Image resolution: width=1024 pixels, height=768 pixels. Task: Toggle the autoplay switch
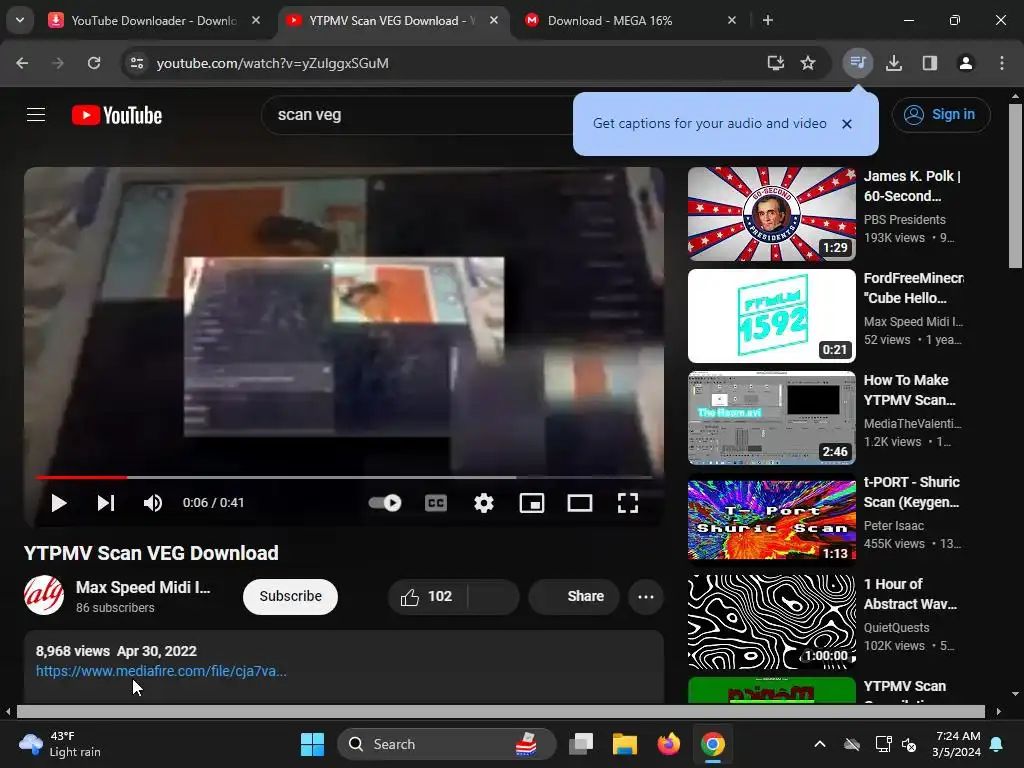(x=385, y=503)
